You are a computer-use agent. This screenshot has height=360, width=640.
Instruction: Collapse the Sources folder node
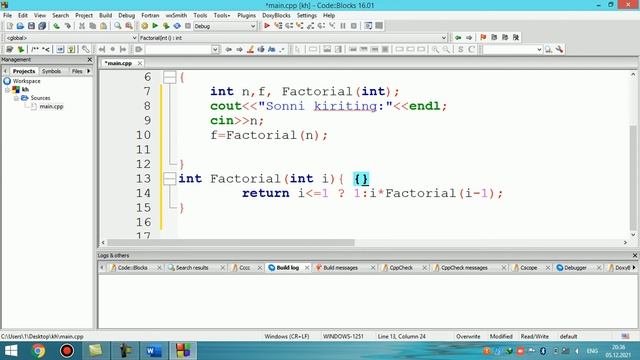pos(16,98)
